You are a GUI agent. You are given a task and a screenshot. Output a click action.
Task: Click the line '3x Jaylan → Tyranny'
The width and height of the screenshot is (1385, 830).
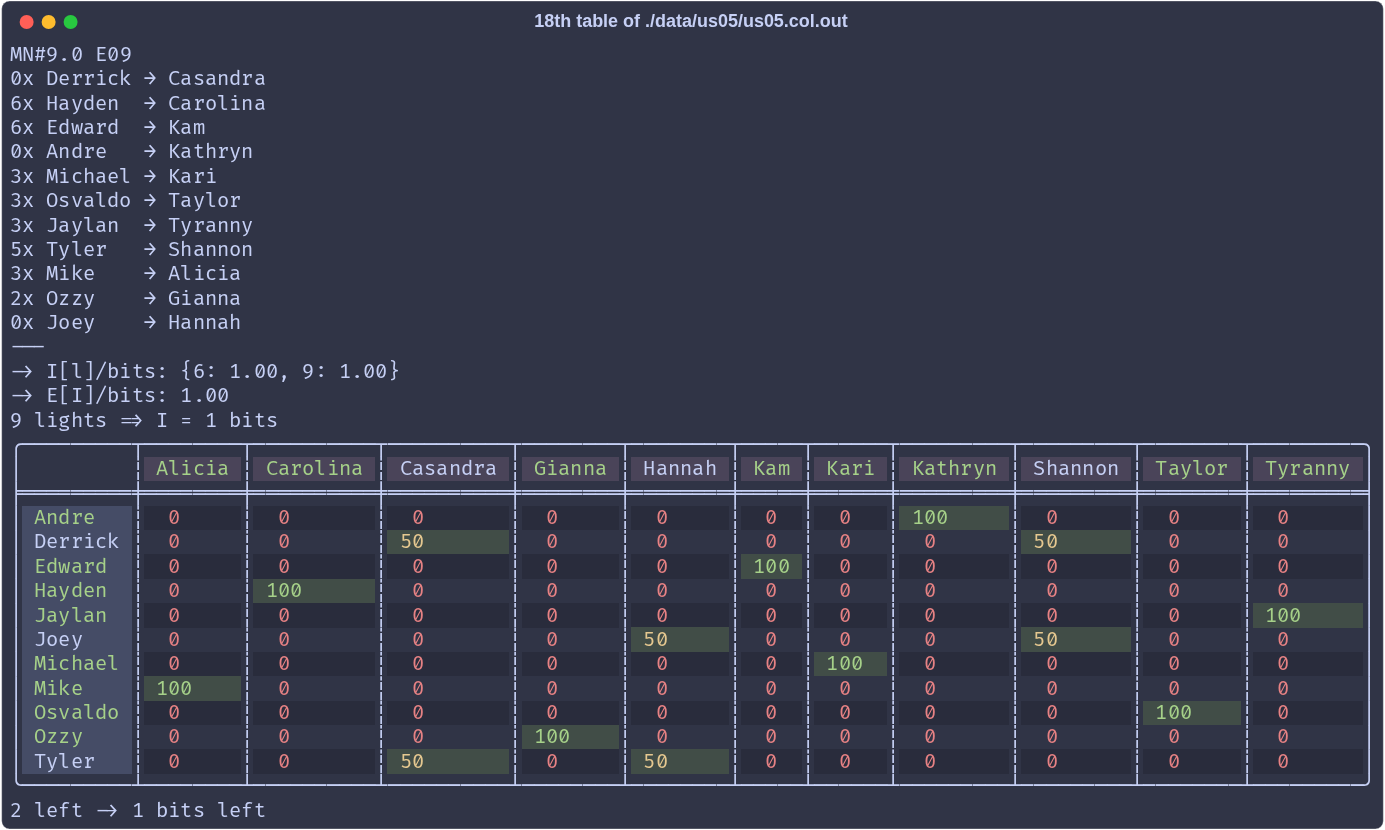(x=132, y=225)
